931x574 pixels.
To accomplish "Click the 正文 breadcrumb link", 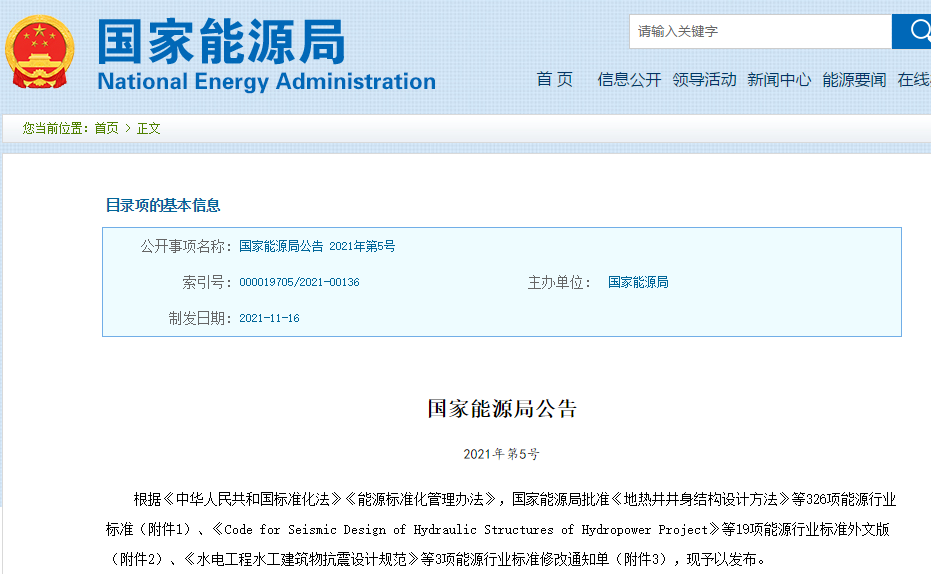I will (149, 128).
